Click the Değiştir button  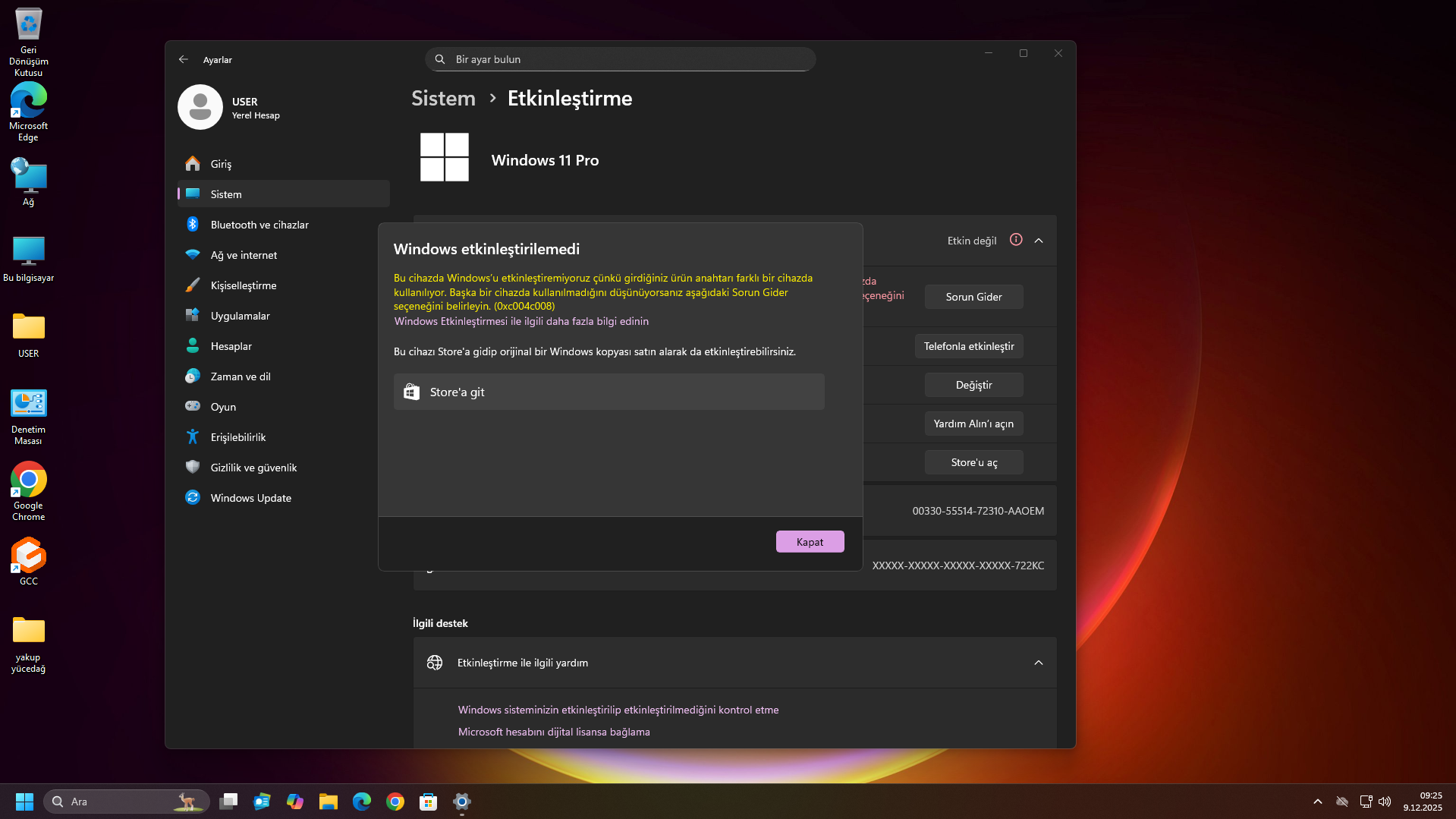973,385
